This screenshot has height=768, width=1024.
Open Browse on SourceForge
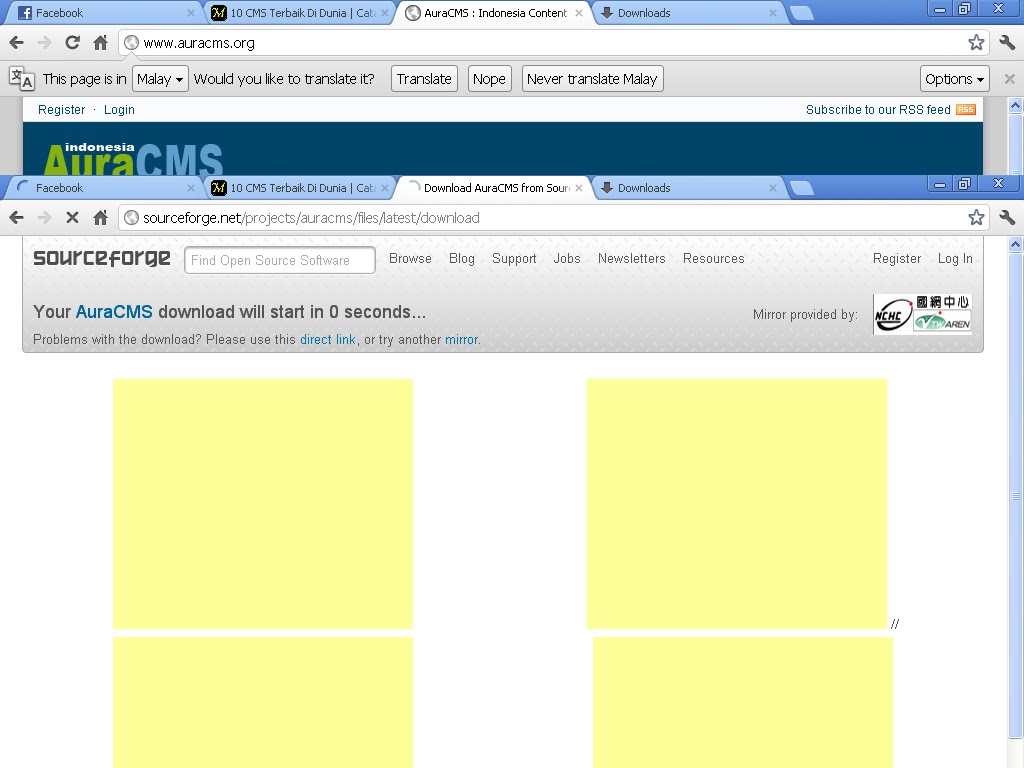410,259
